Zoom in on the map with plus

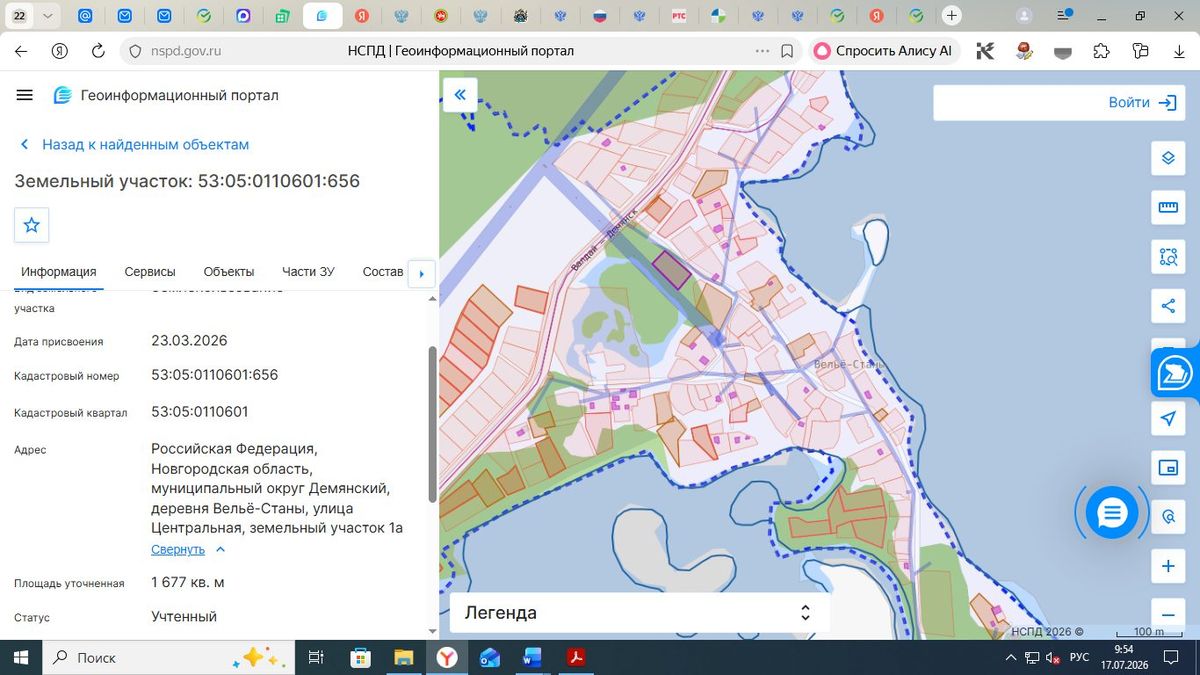[1168, 567]
